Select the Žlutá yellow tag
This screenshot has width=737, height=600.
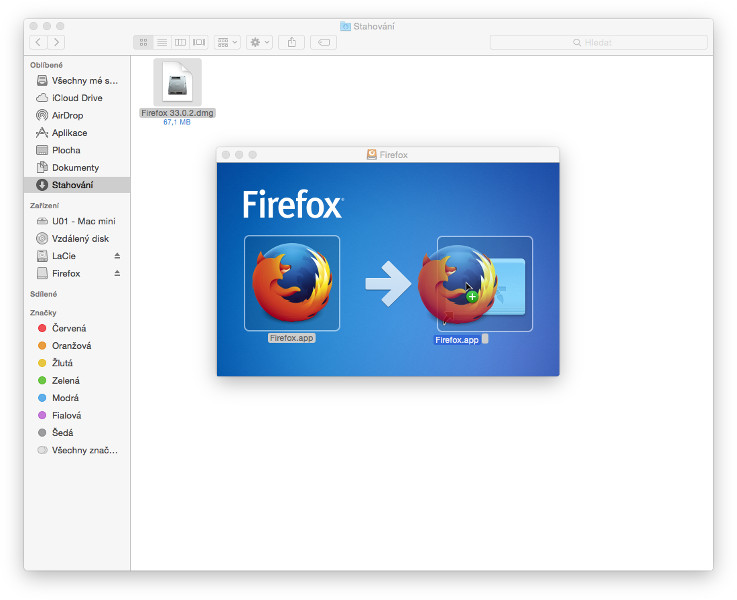point(77,363)
